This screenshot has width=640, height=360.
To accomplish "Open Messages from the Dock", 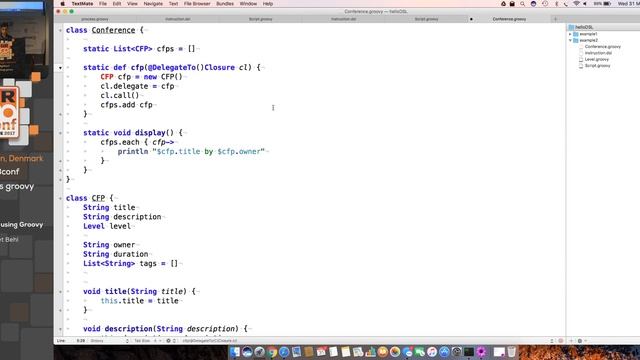I will (408, 352).
